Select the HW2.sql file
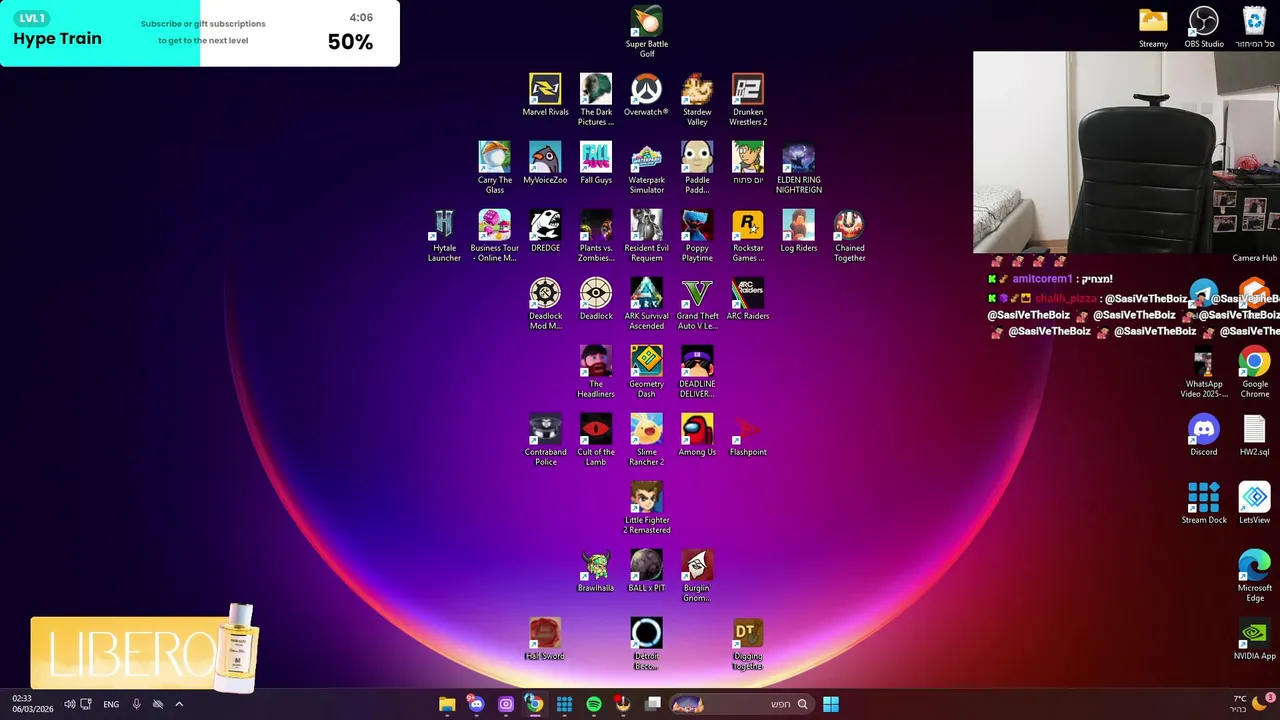The image size is (1280, 720). [1254, 435]
